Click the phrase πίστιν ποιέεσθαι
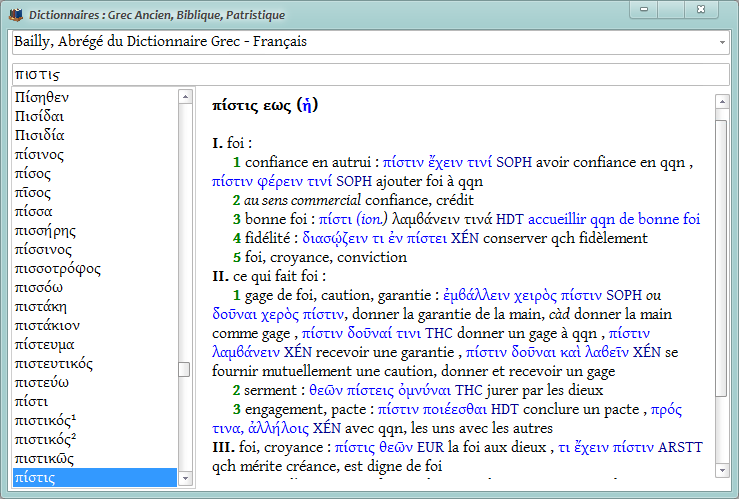The image size is (739, 499). pos(432,409)
